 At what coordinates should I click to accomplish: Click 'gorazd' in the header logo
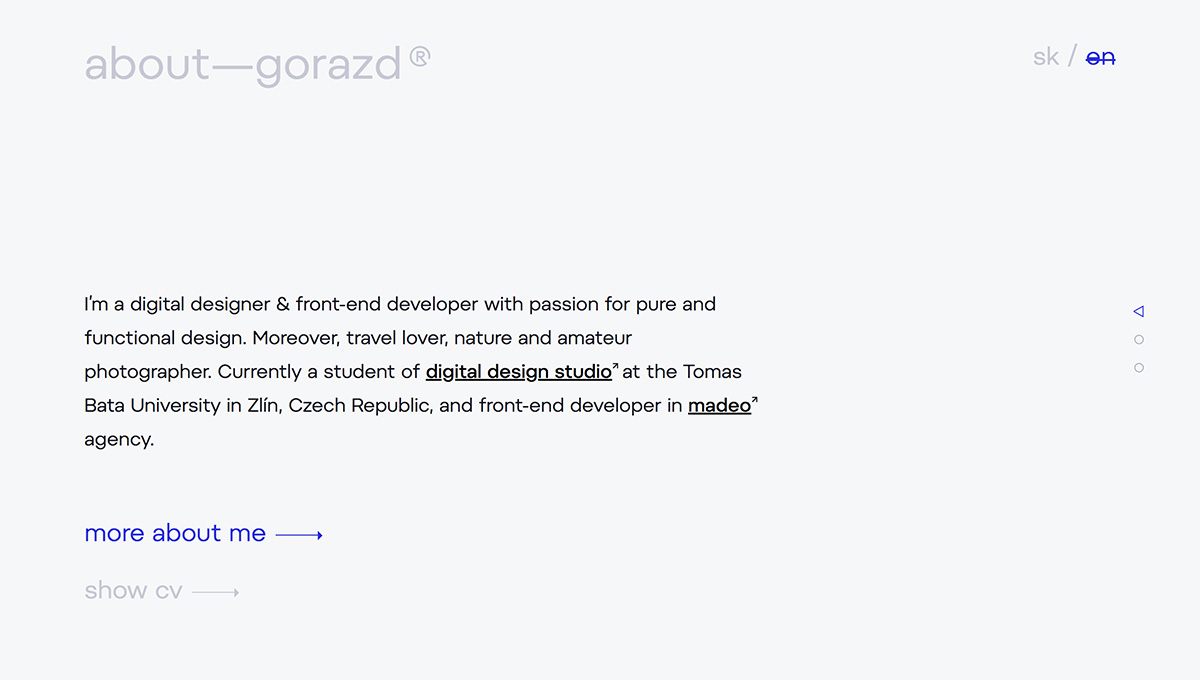pyautogui.click(x=328, y=67)
